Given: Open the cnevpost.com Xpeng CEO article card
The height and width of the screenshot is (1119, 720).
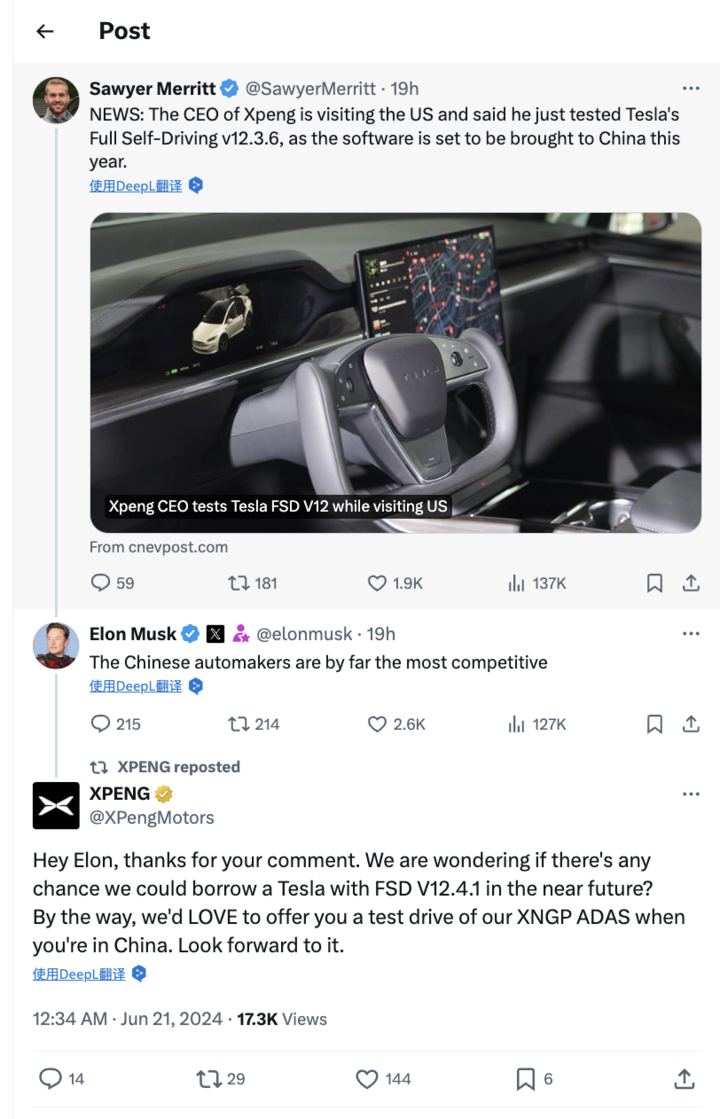Looking at the screenshot, I should [395, 373].
